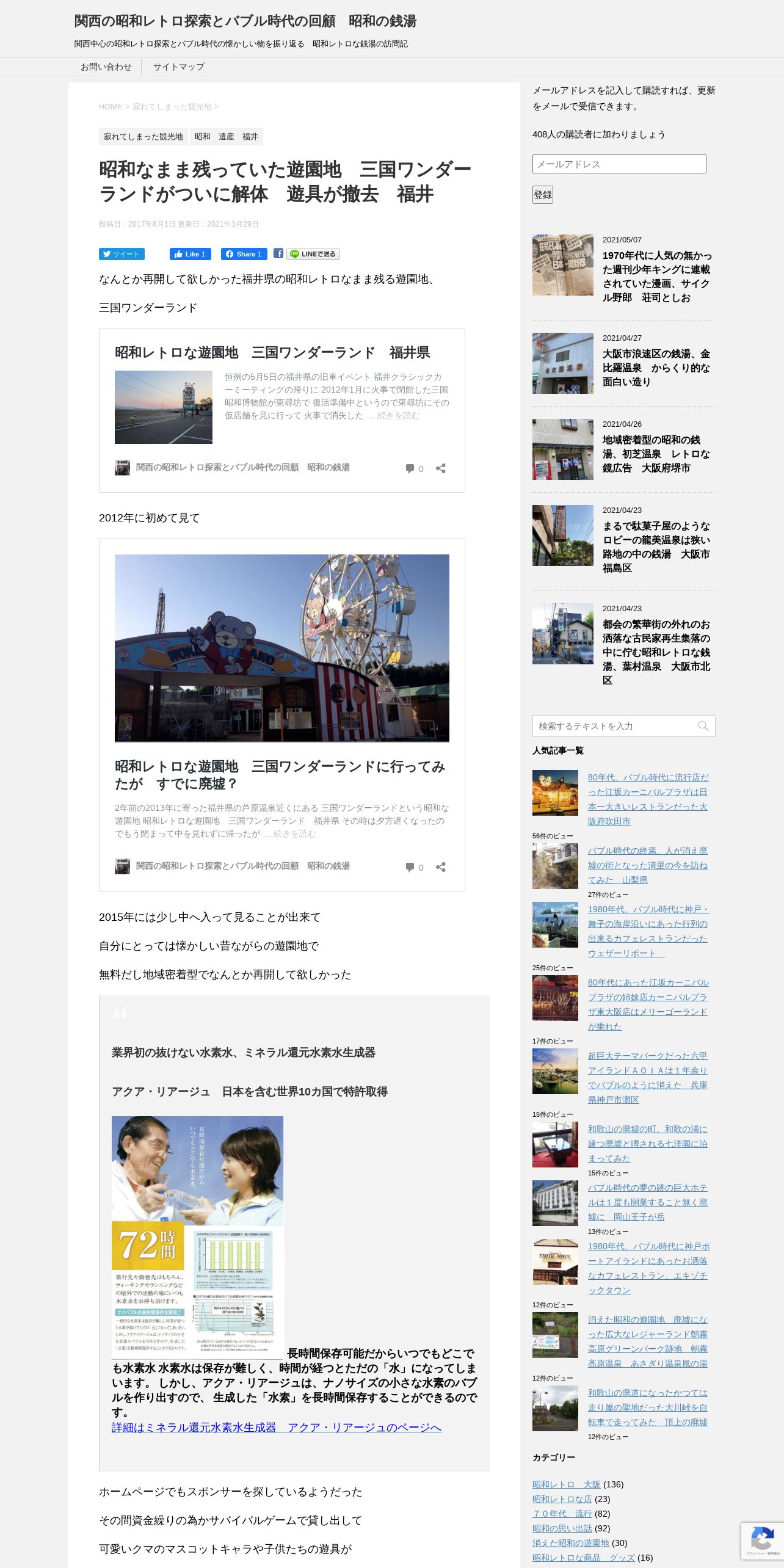The width and height of the screenshot is (784, 1568).
Task: Click the HOME breadcrumb link
Action: 111,106
